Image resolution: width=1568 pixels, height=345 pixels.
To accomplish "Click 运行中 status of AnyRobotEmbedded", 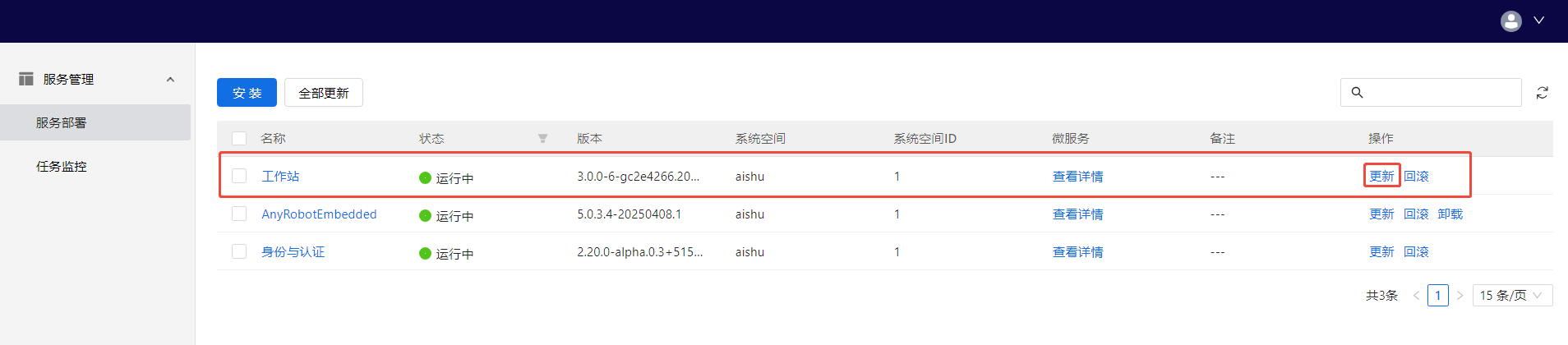I will click(446, 215).
